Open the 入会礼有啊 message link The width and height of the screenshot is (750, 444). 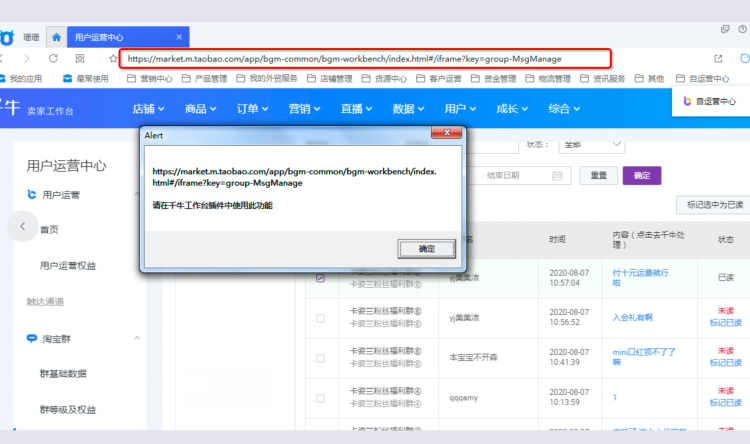(632, 317)
